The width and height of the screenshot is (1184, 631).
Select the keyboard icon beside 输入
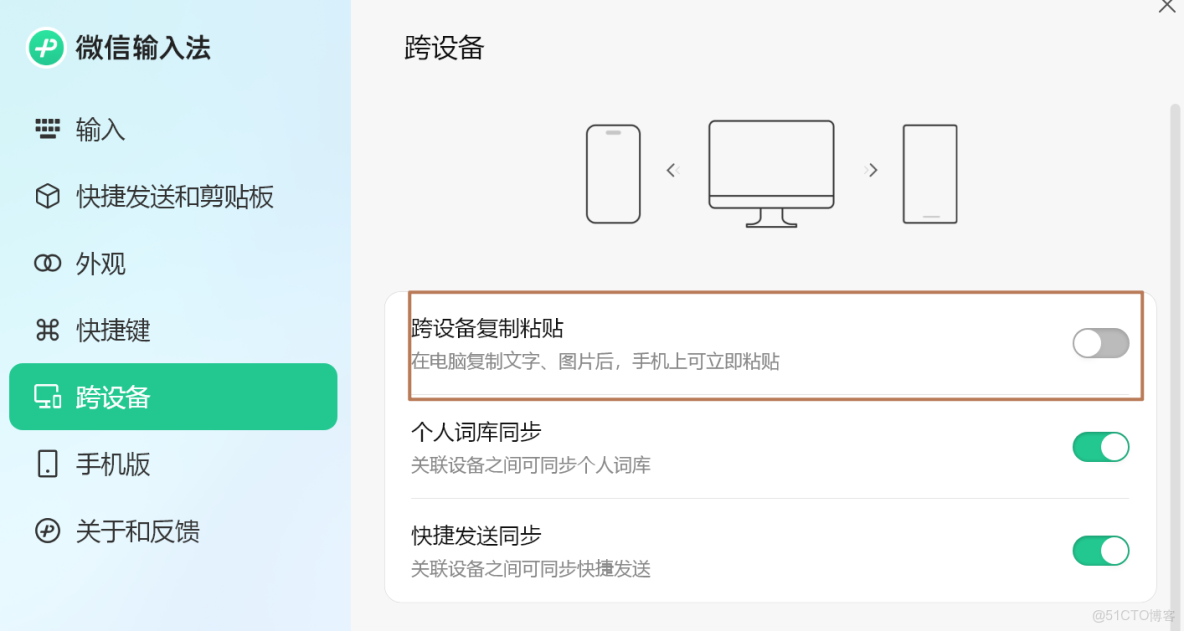(47, 129)
